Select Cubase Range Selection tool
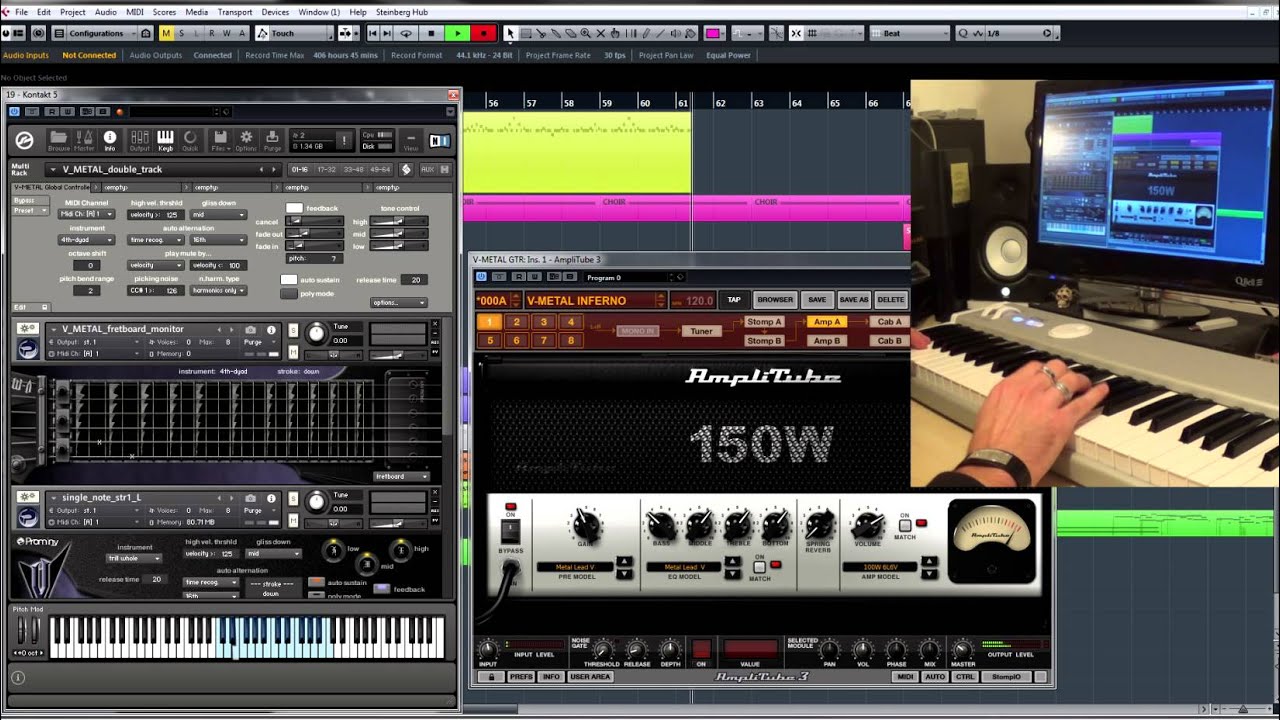Image resolution: width=1280 pixels, height=720 pixels. [527, 33]
